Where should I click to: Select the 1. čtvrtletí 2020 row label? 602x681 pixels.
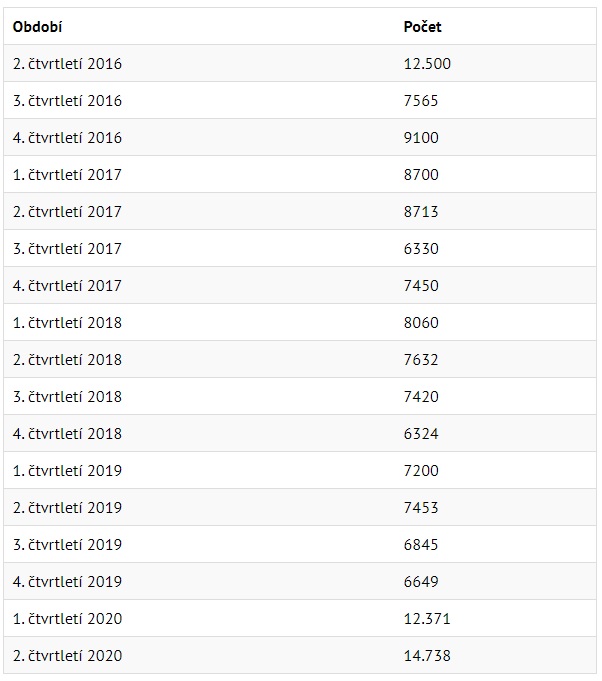(x=67, y=618)
